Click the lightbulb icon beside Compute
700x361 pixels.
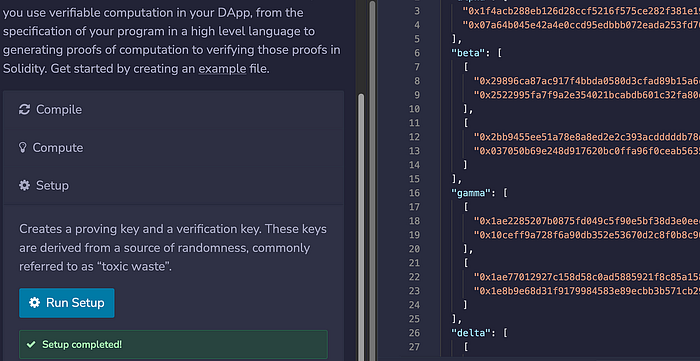pos(23,148)
